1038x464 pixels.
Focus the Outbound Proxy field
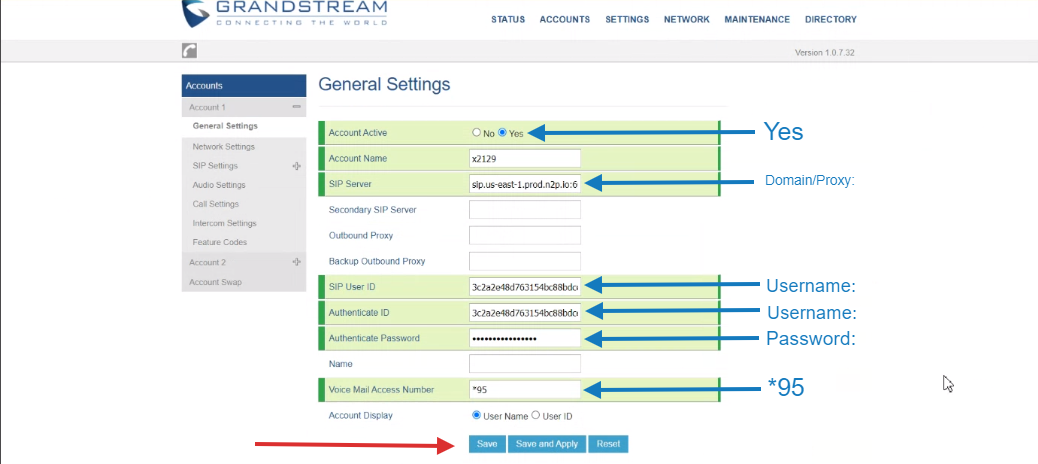(x=525, y=236)
